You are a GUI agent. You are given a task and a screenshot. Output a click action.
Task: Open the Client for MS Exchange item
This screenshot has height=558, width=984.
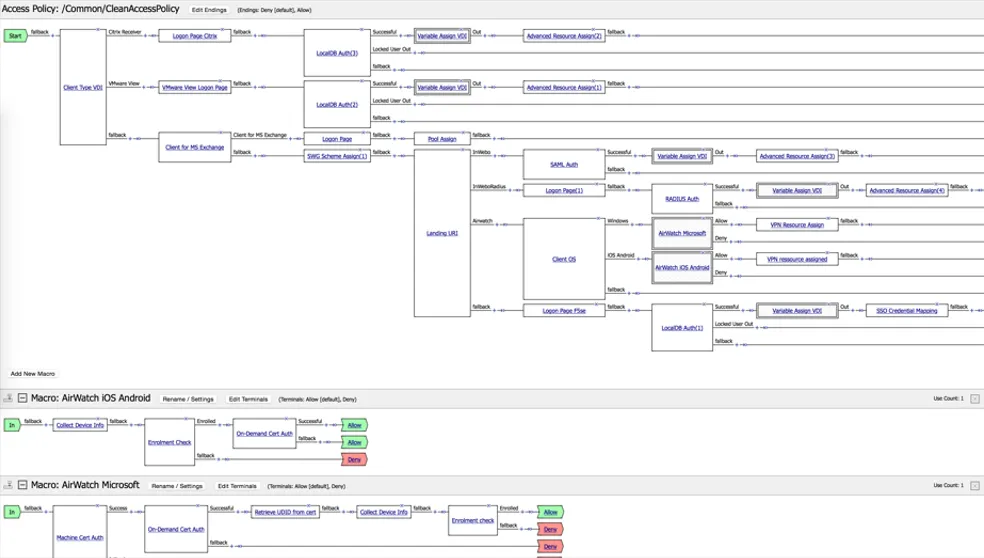tap(195, 148)
